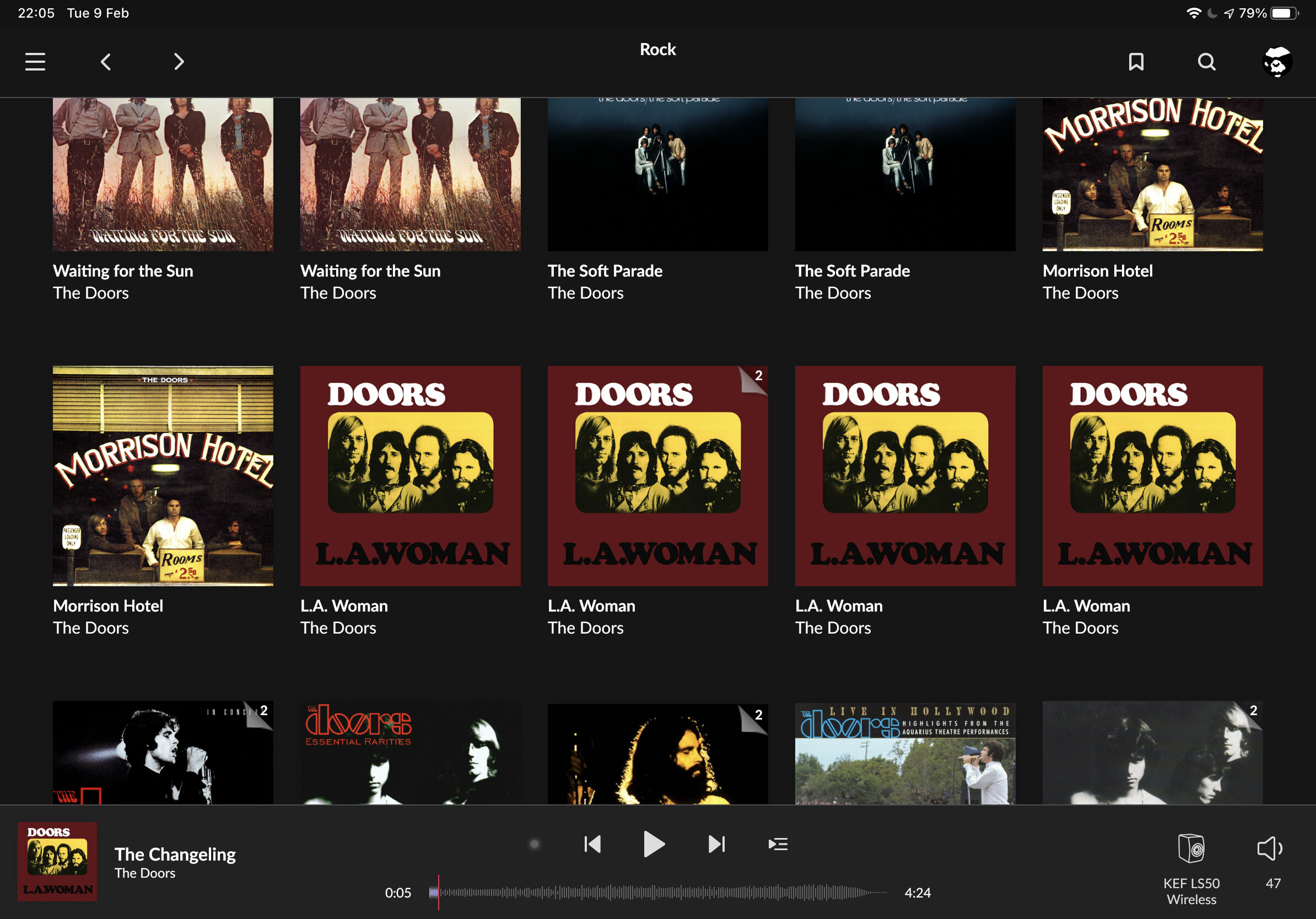1316x919 pixels.
Task: Open the now playing L.A. Woman artwork
Action: pyautogui.click(x=57, y=861)
